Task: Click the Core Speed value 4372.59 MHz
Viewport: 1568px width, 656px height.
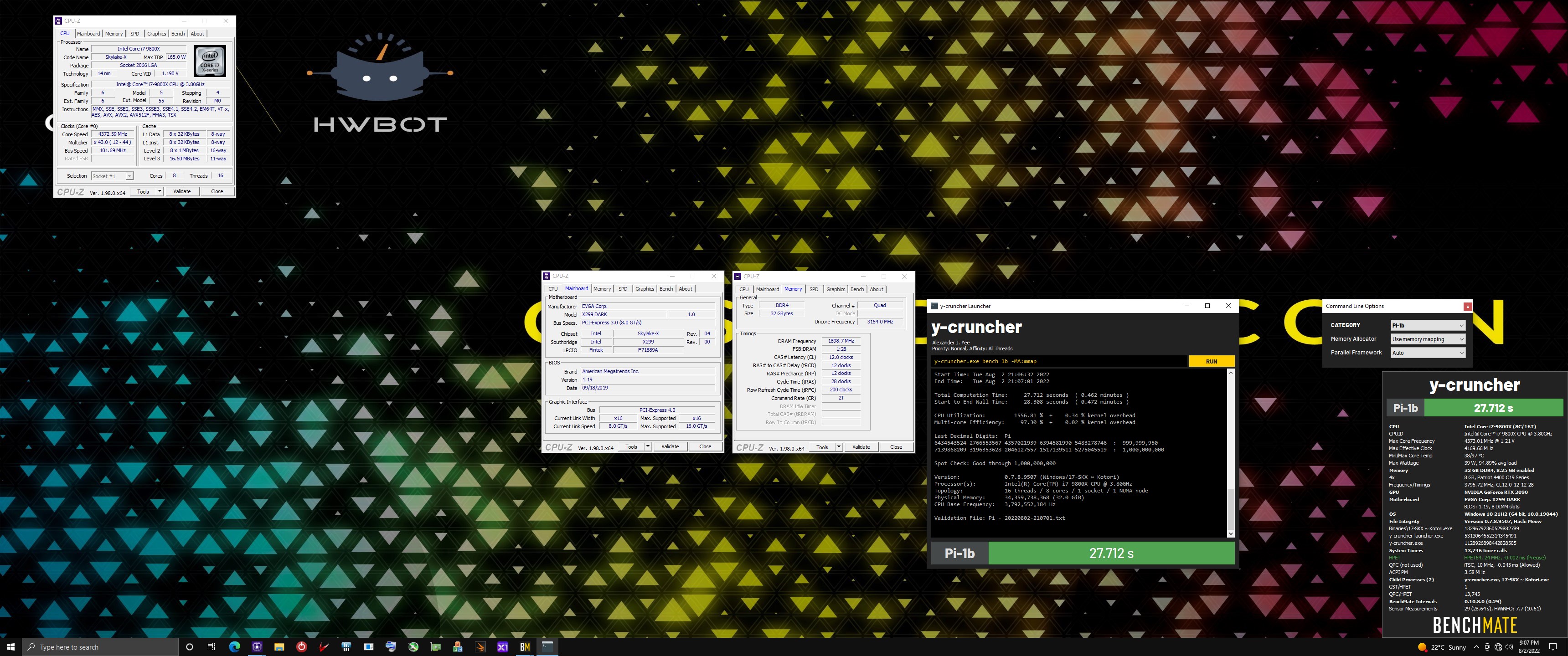Action: point(113,134)
